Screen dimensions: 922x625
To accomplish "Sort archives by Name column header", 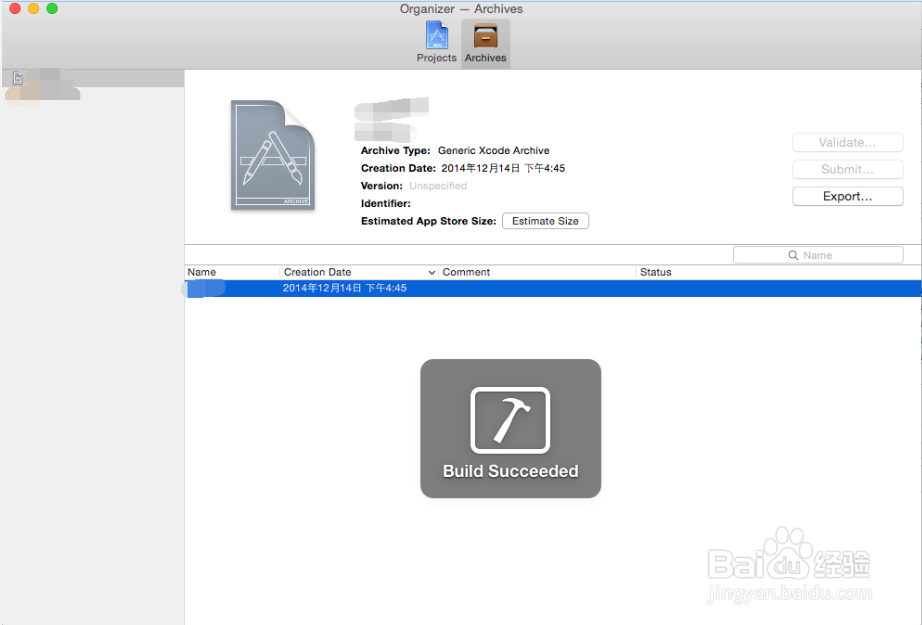I will tap(232, 272).
